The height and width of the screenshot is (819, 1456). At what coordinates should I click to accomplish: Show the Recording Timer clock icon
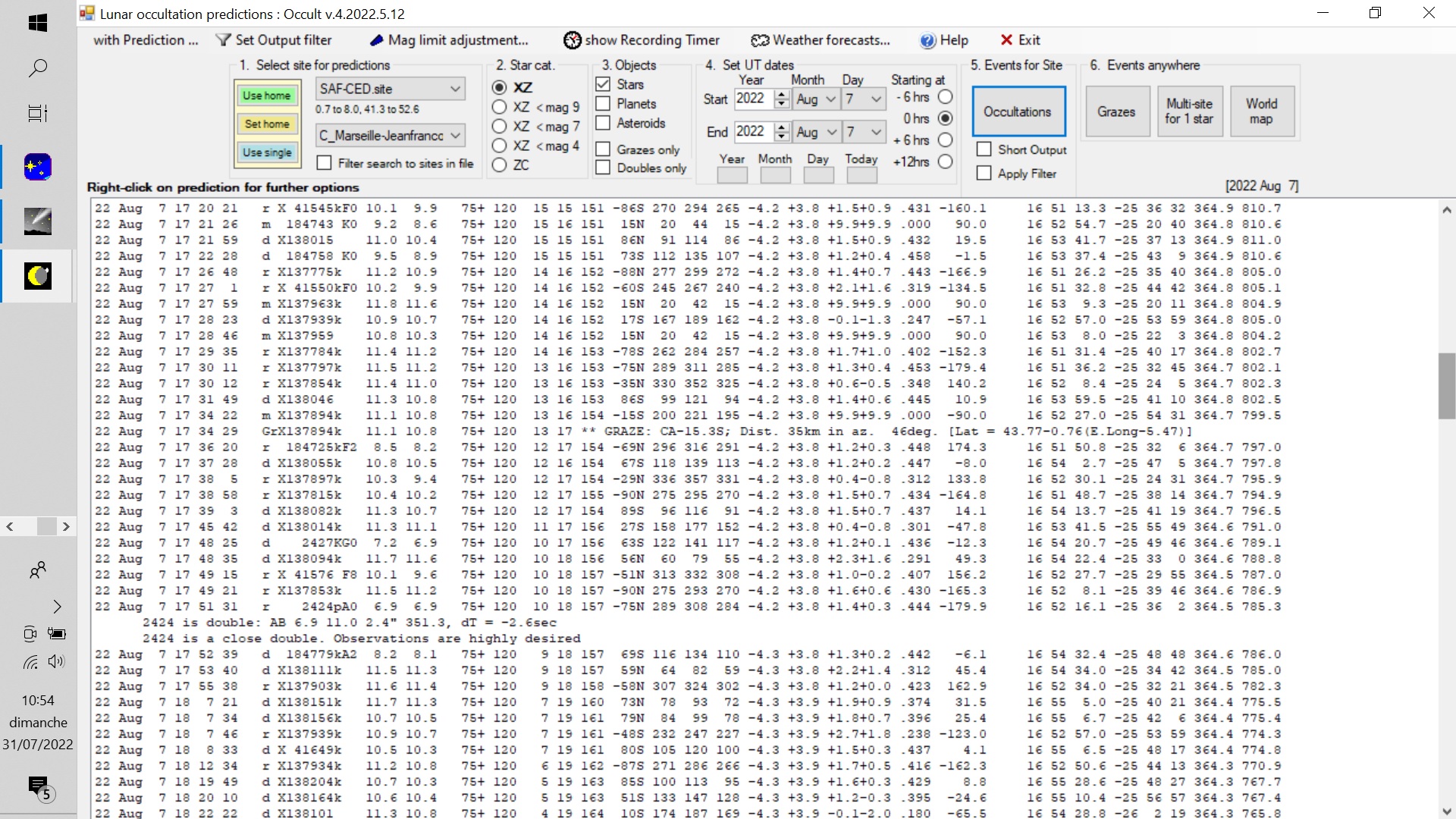tap(573, 40)
